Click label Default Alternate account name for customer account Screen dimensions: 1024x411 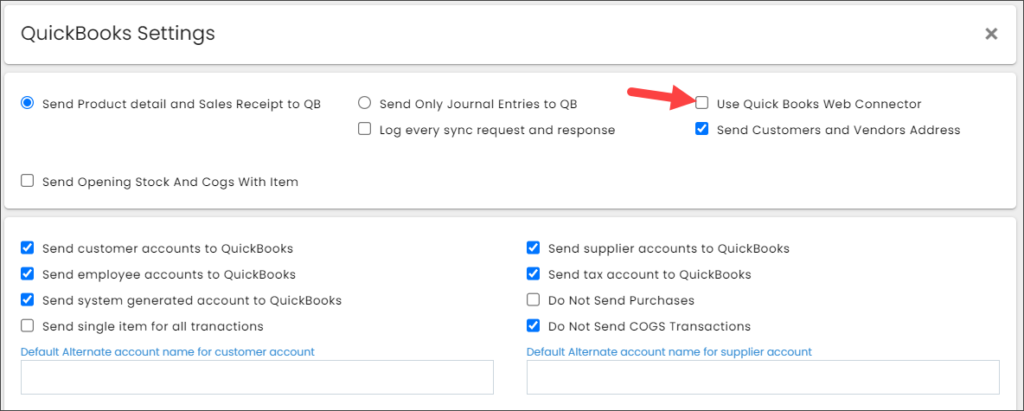168,352
